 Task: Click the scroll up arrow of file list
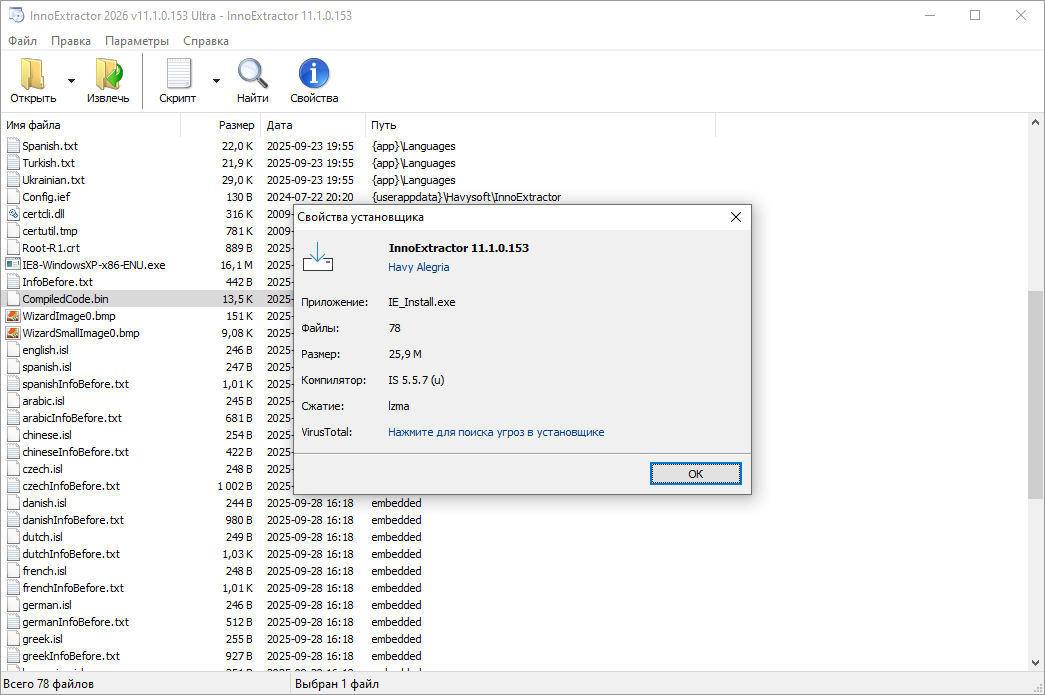pos(1035,123)
